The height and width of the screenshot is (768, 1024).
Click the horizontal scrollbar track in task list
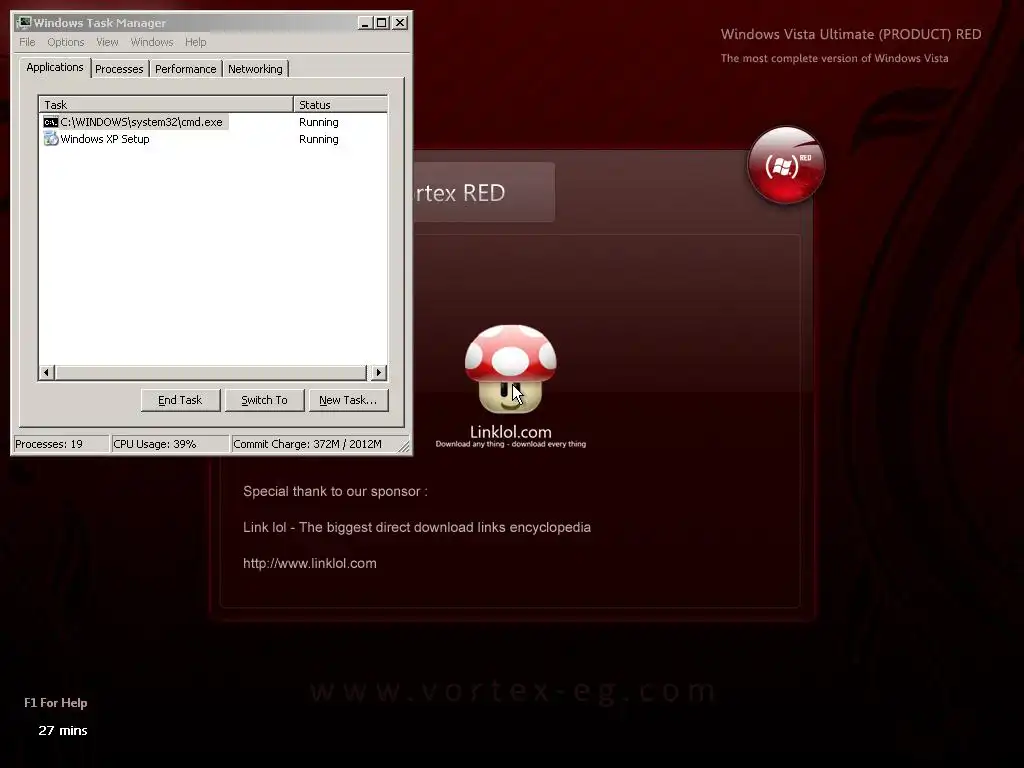[x=212, y=372]
